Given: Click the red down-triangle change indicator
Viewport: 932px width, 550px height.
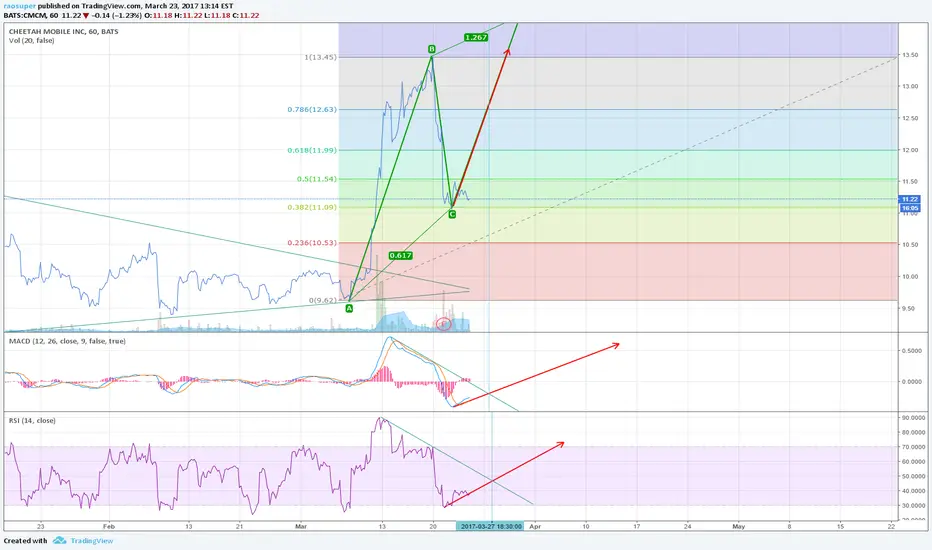Looking at the screenshot, I should point(86,15).
